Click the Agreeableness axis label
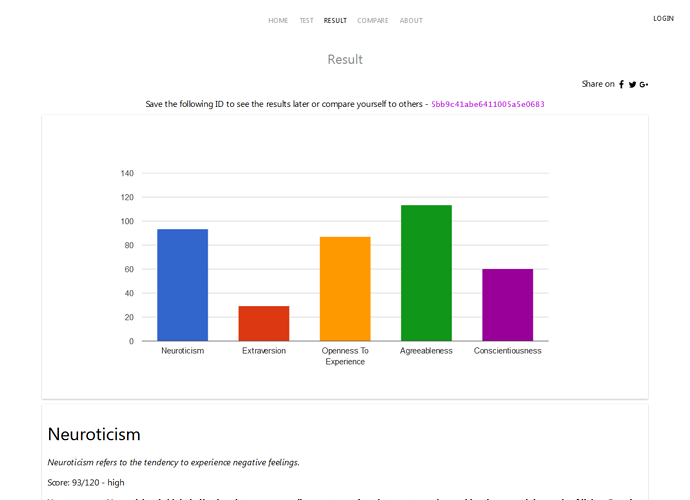 coord(426,351)
